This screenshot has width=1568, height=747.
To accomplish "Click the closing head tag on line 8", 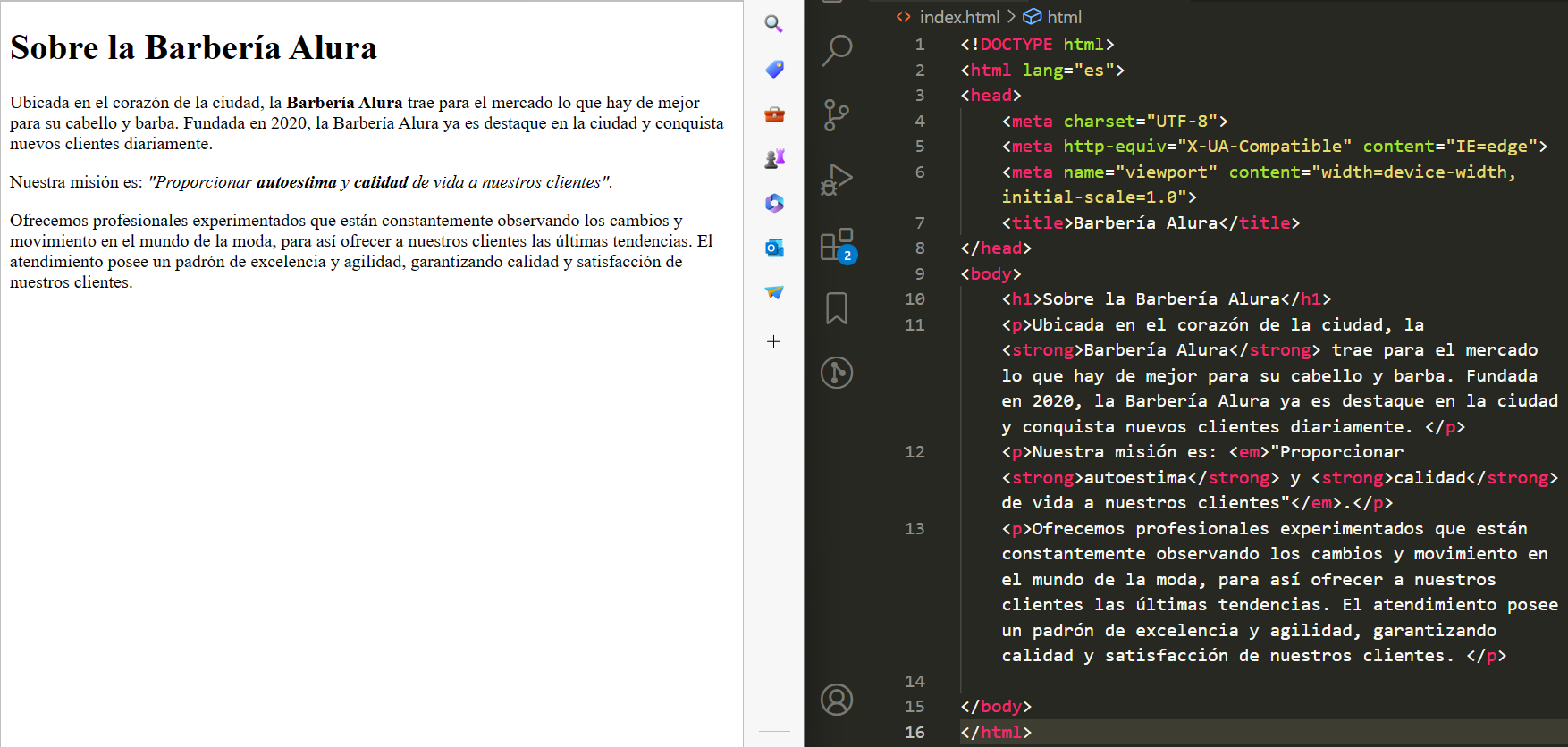I will pos(996,248).
